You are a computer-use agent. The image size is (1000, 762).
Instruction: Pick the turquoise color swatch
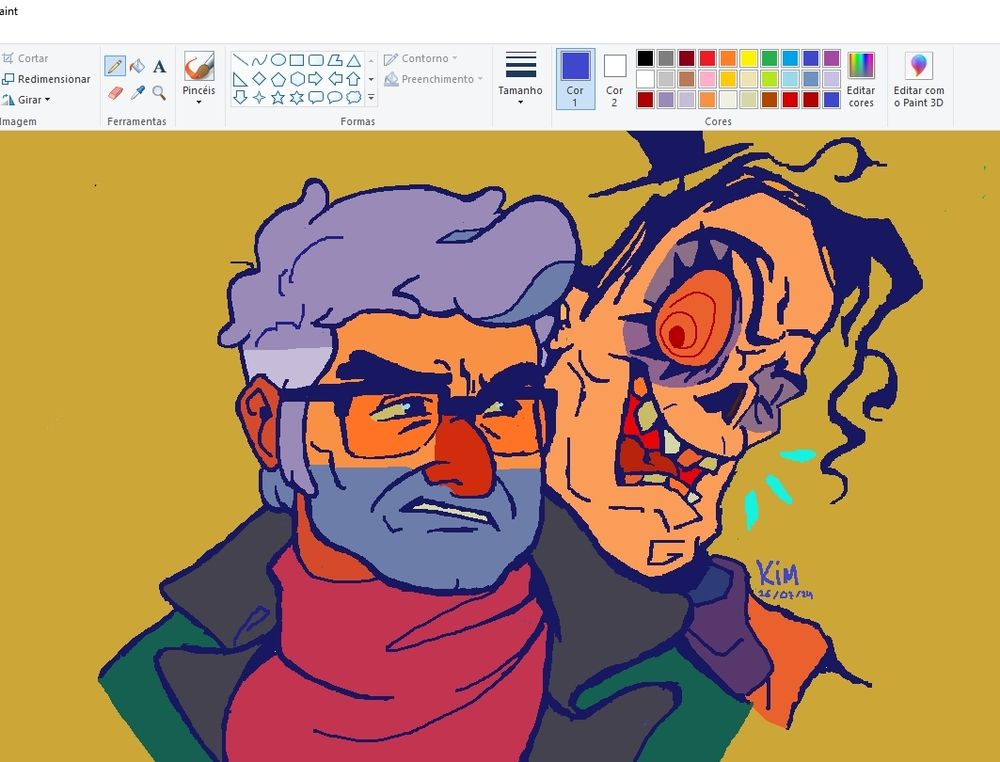click(790, 59)
